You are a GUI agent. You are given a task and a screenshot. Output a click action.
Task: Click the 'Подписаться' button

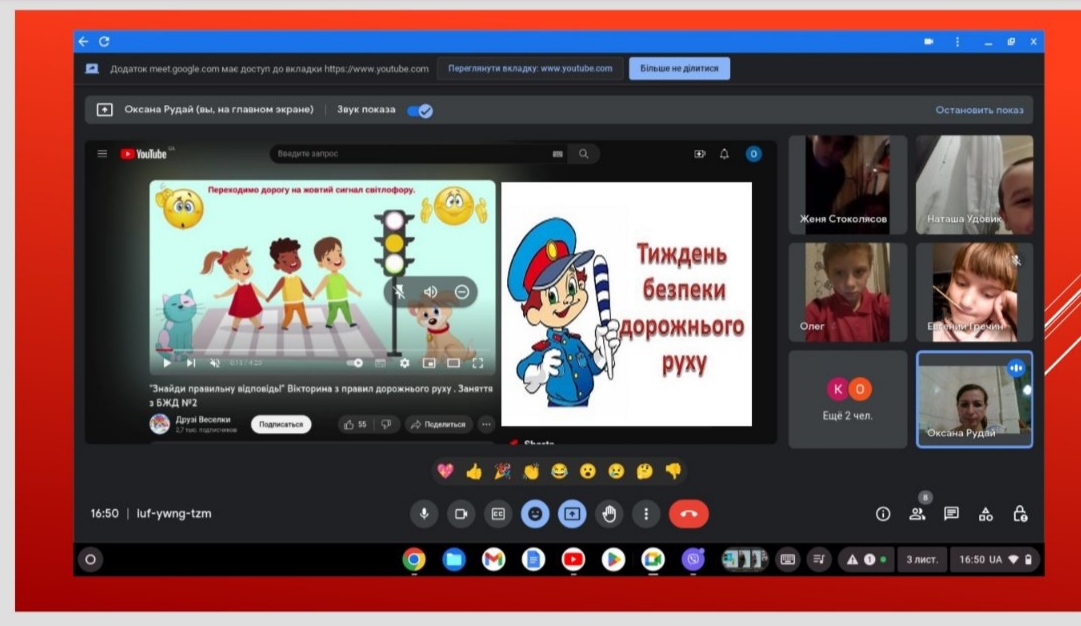point(281,424)
